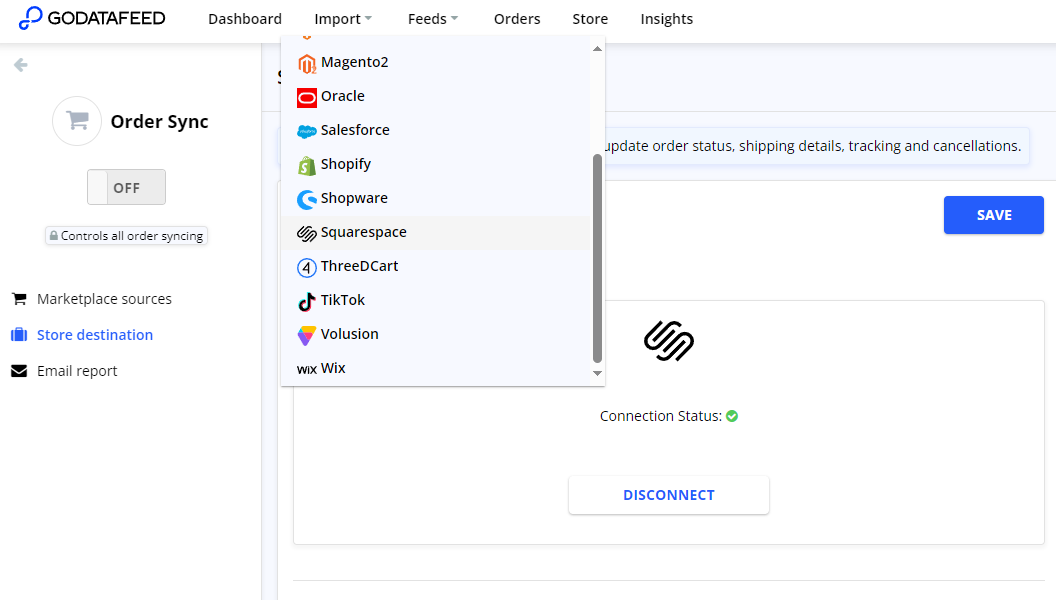Viewport: 1056px width, 600px height.
Task: Click the back arrow icon
Action: (21, 65)
